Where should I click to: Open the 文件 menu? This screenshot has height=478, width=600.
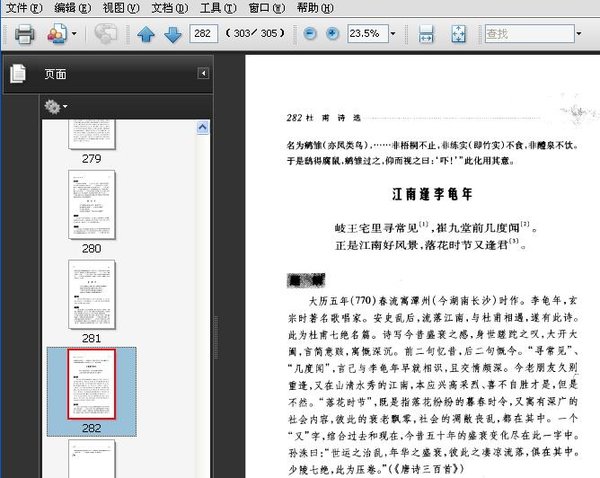(21, 8)
